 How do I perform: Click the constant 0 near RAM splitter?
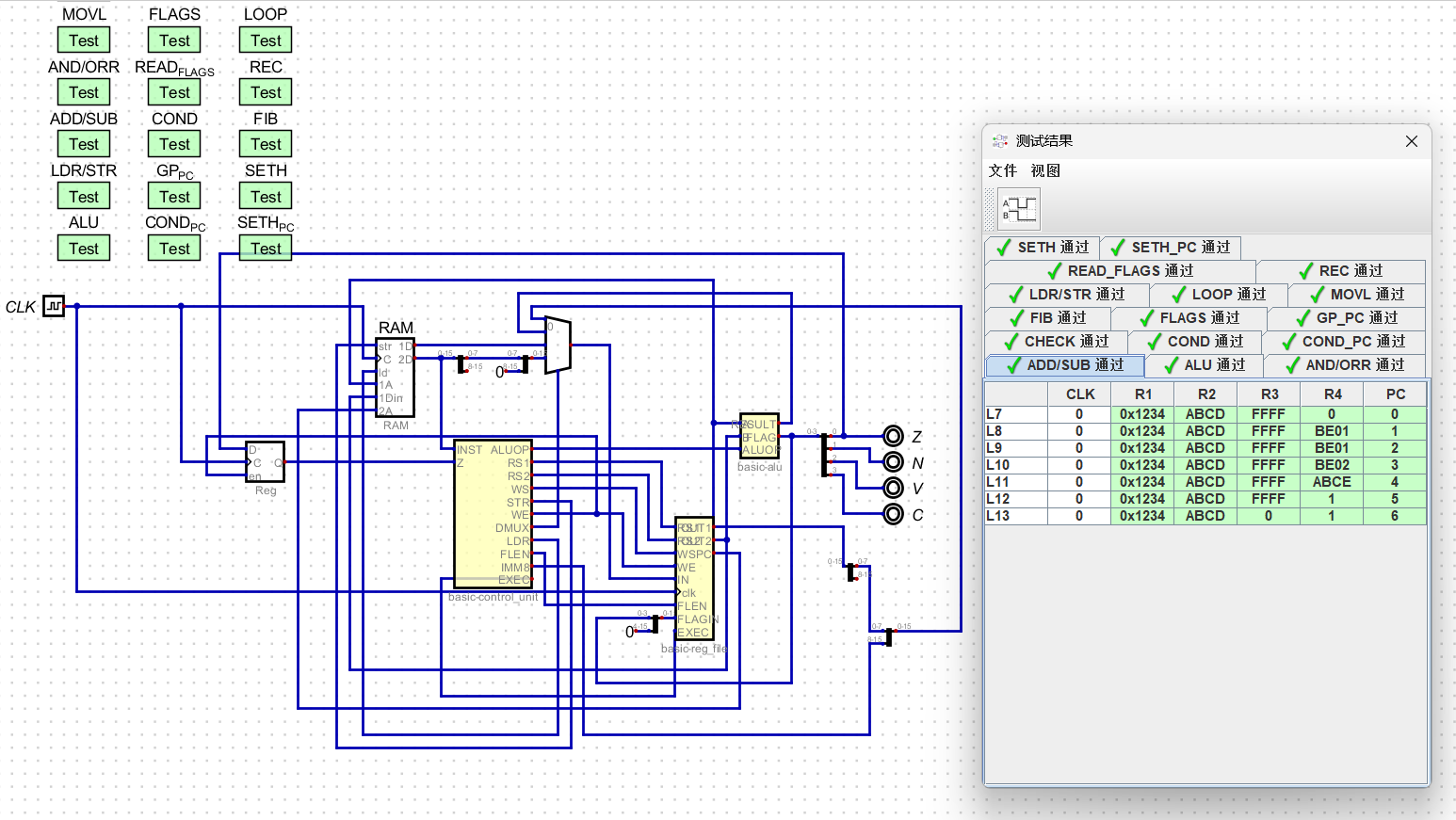click(x=499, y=373)
